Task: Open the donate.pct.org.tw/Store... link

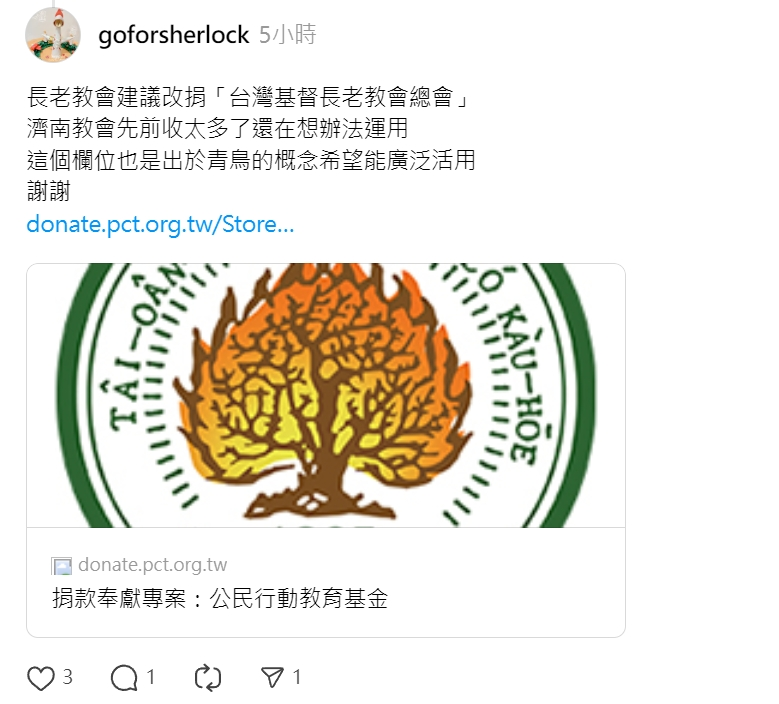Action: pos(160,225)
